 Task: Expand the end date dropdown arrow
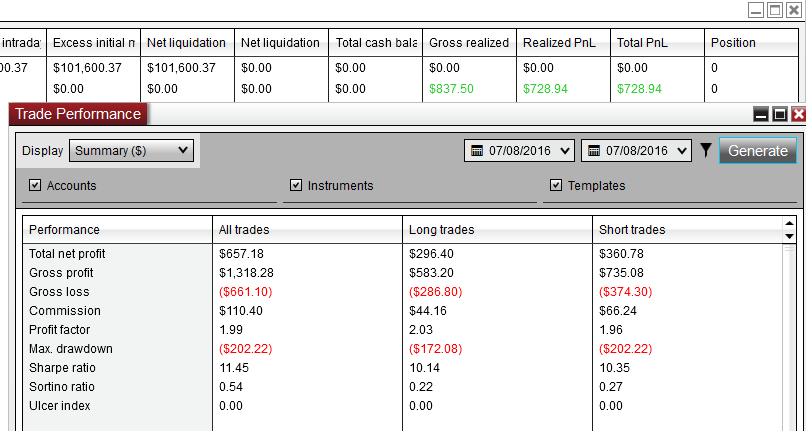(x=683, y=151)
